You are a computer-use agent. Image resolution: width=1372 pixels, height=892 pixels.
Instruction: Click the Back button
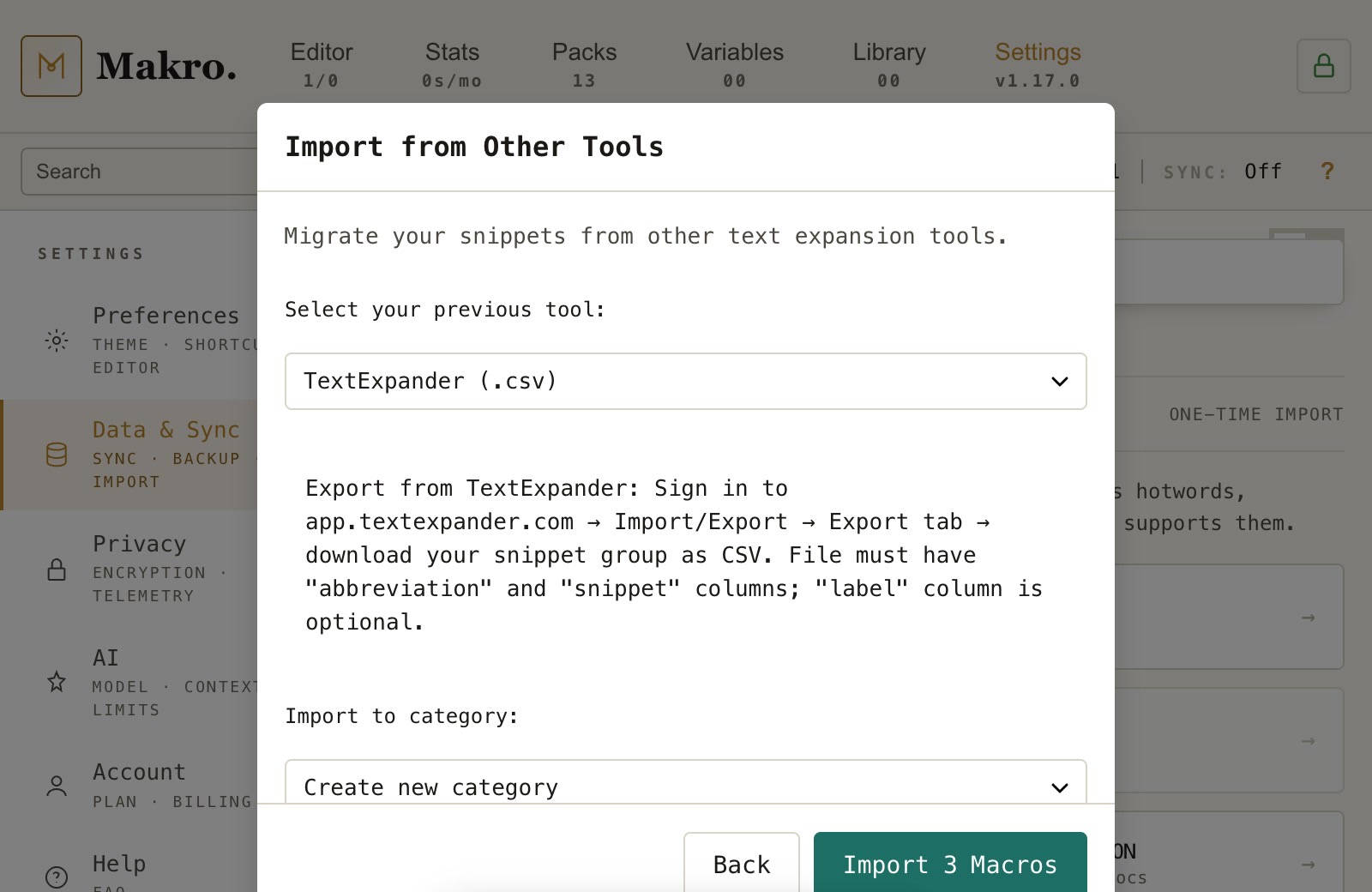pyautogui.click(x=742, y=863)
